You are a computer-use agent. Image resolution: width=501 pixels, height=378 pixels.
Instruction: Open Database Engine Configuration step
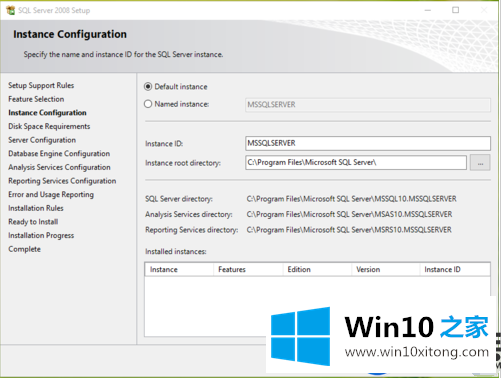point(59,154)
